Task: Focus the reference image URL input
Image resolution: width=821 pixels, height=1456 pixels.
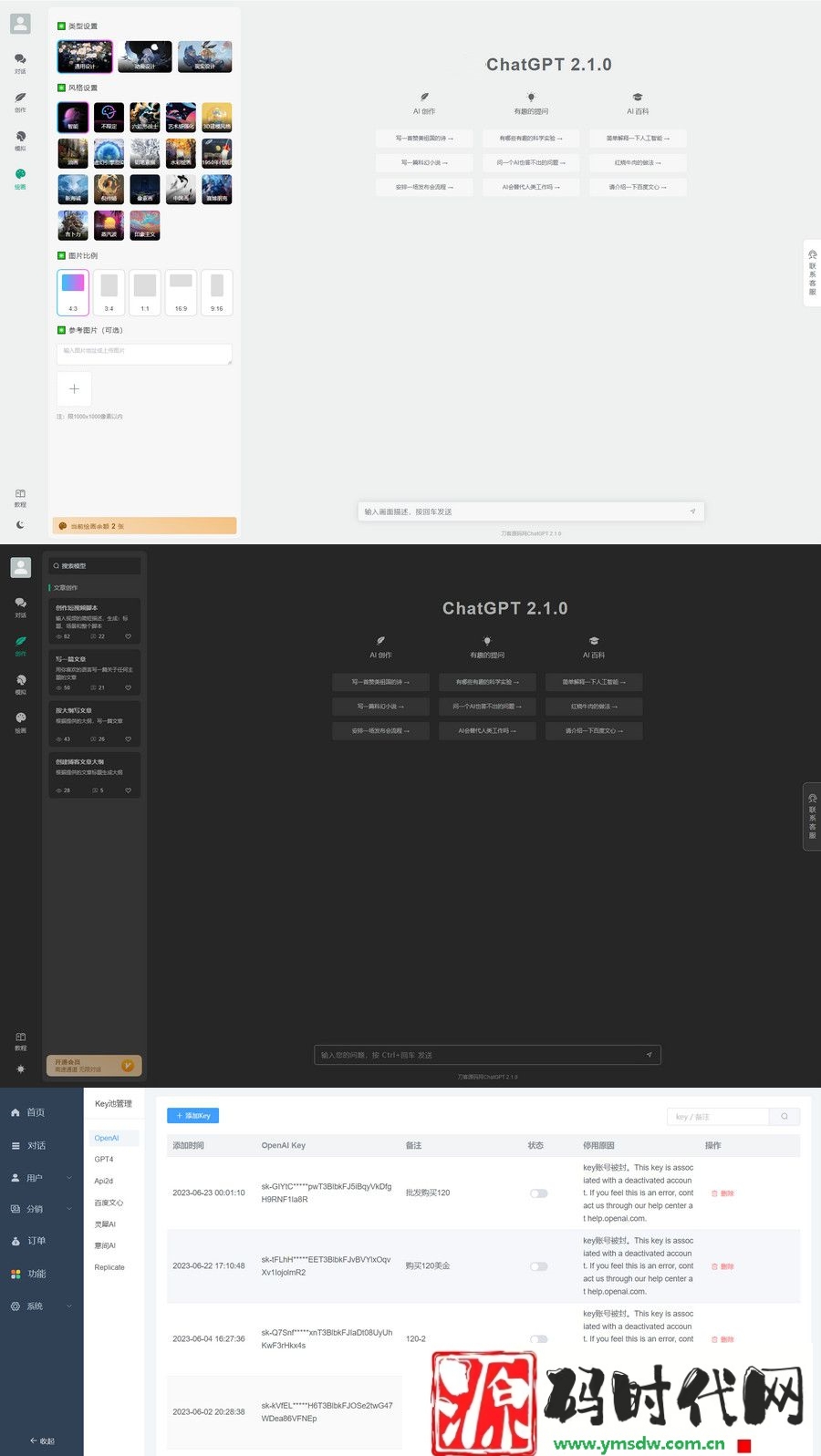Action: tap(144, 354)
